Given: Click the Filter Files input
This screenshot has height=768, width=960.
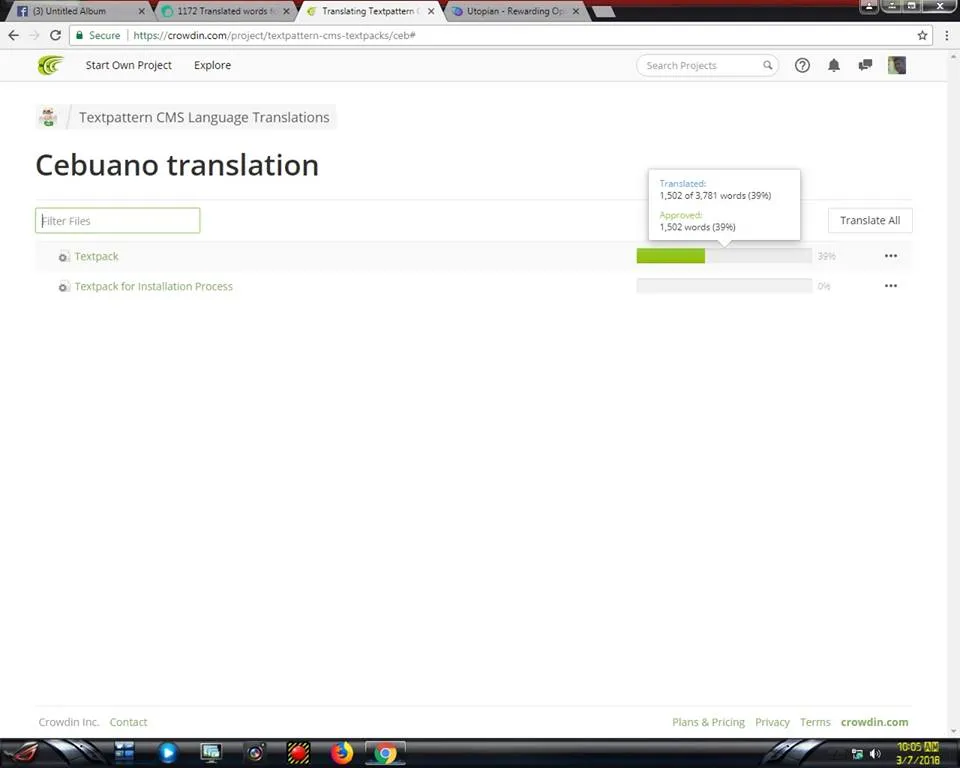Looking at the screenshot, I should click(118, 220).
